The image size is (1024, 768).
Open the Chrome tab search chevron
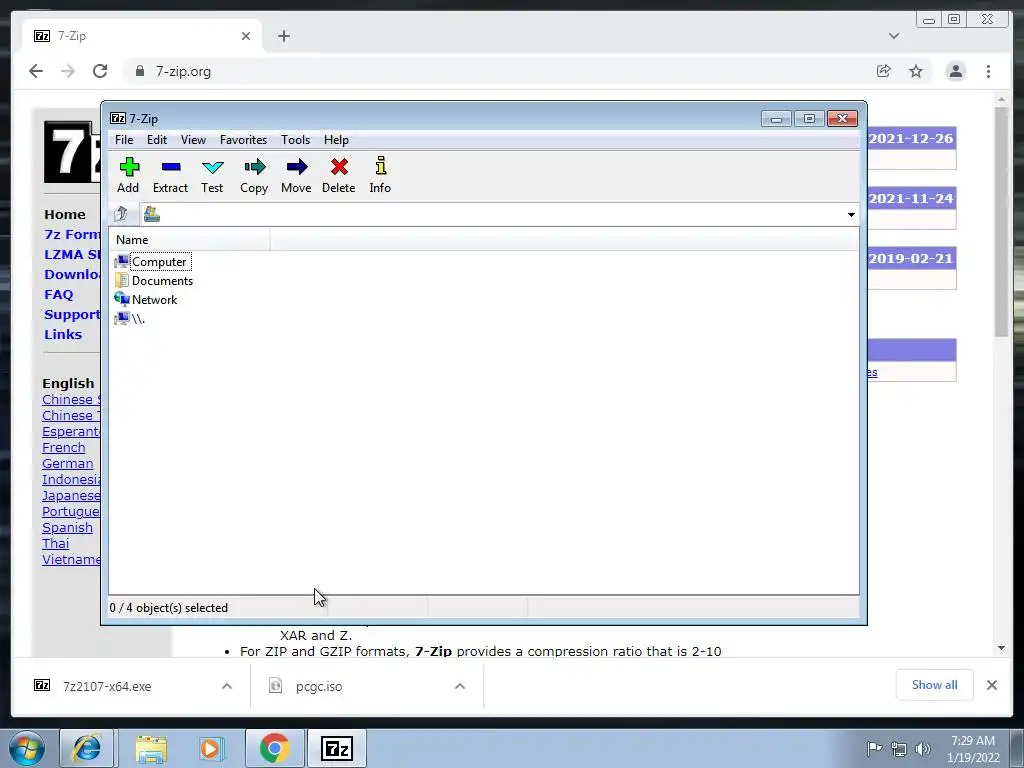click(x=894, y=36)
